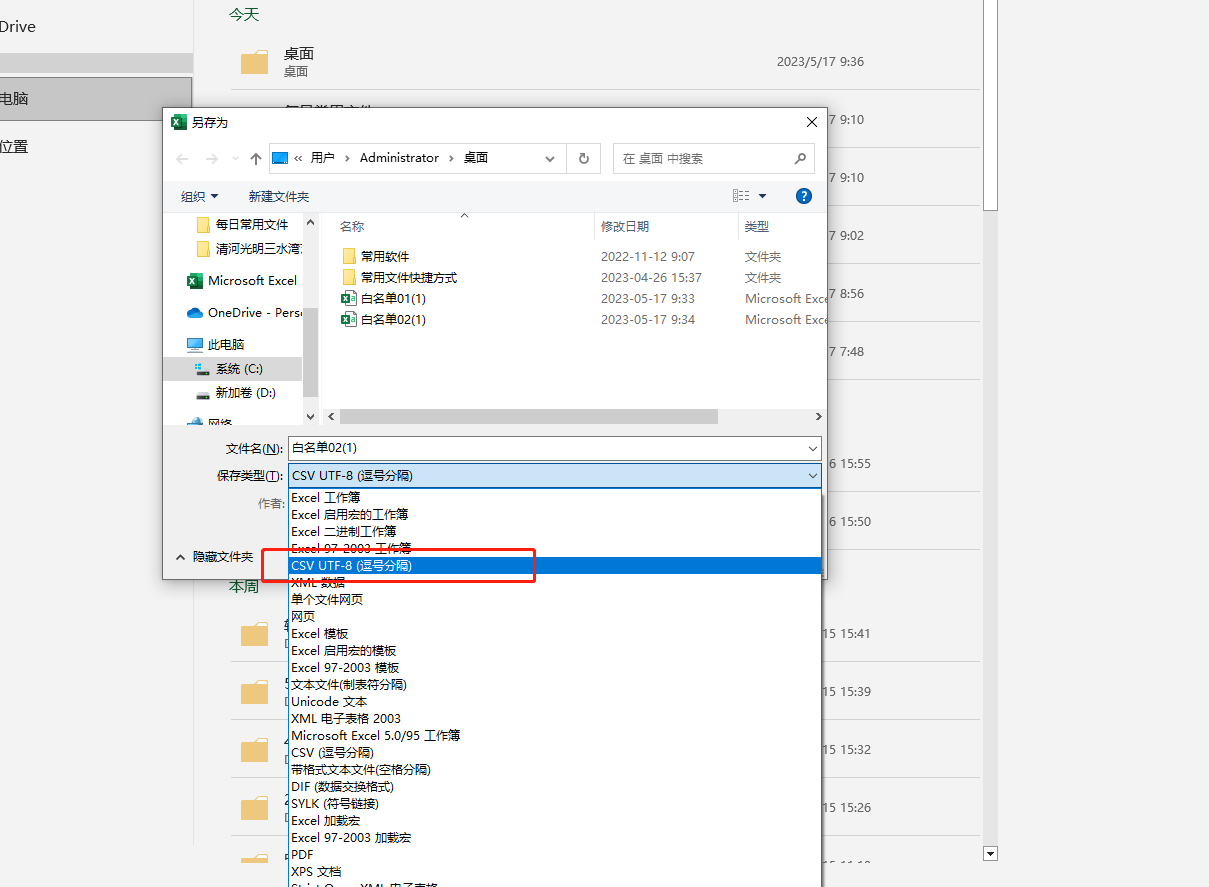Viewport: 1209px width, 887px height.
Task: Choose plain CSV (逗号分隔) format
Action: (555, 752)
